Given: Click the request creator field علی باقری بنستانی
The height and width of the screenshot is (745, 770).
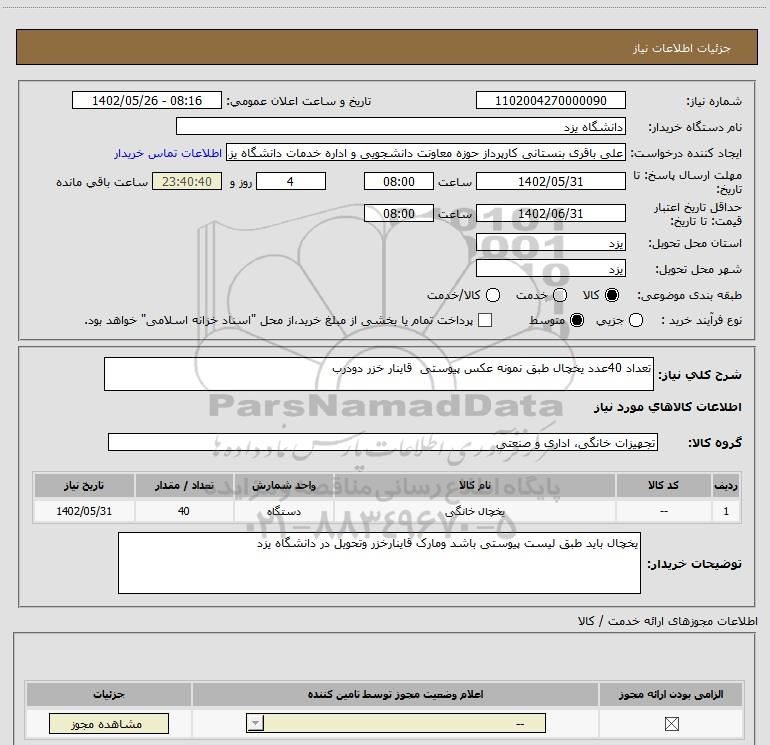Looking at the screenshot, I should [426, 153].
